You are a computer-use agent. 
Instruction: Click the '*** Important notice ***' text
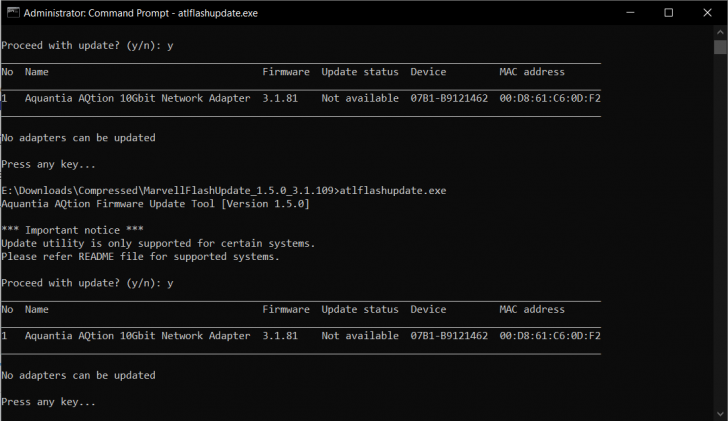click(72, 230)
